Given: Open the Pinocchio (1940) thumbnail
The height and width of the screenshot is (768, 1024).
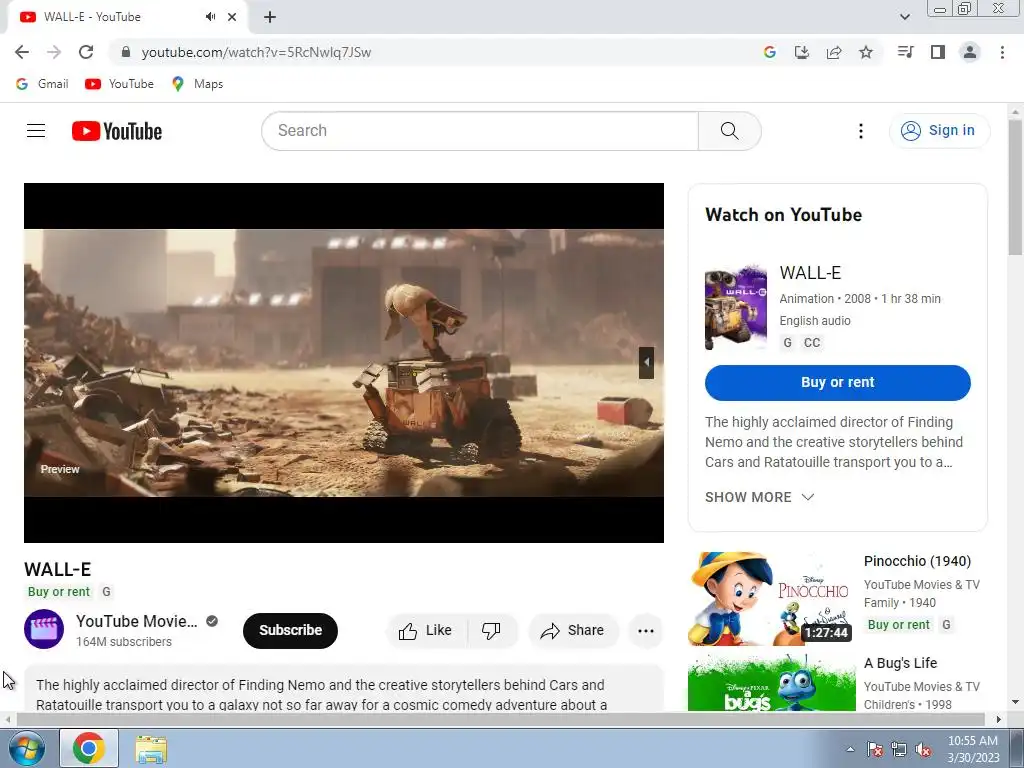Looking at the screenshot, I should coord(772,599).
